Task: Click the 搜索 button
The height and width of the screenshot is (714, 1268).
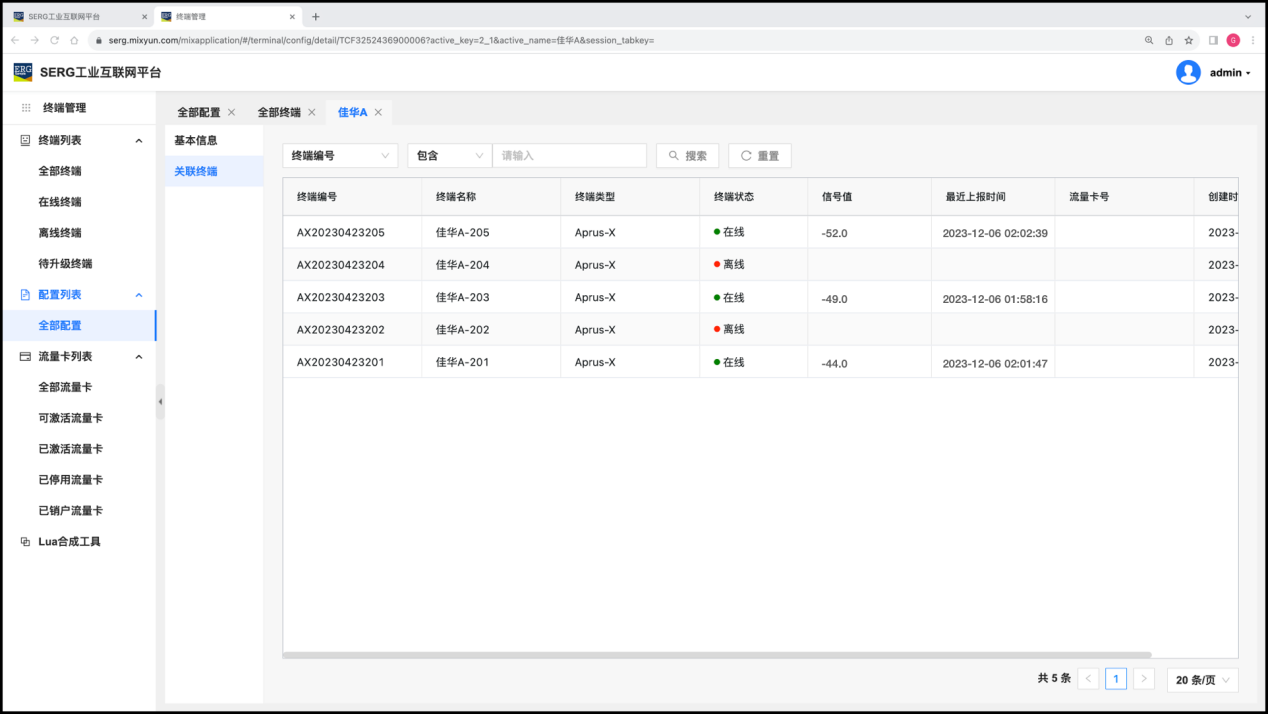Action: [x=687, y=156]
